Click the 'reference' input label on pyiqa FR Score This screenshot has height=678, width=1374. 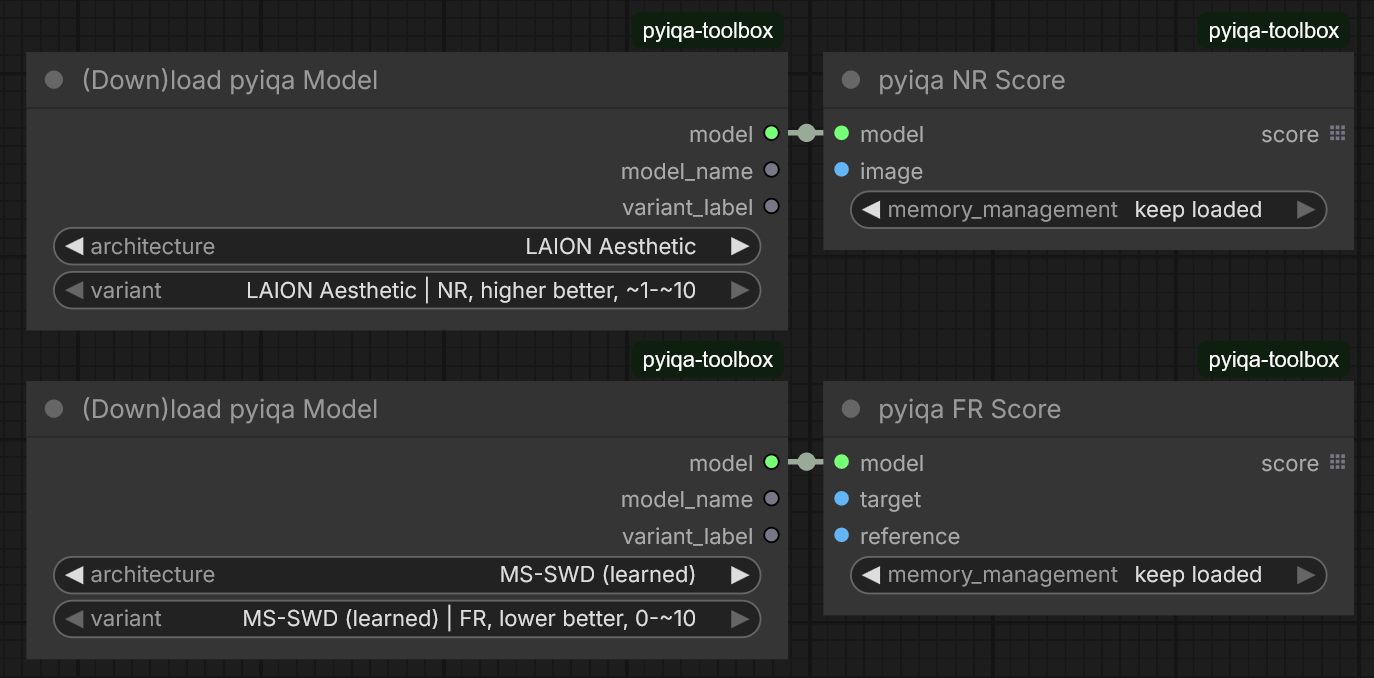click(909, 536)
